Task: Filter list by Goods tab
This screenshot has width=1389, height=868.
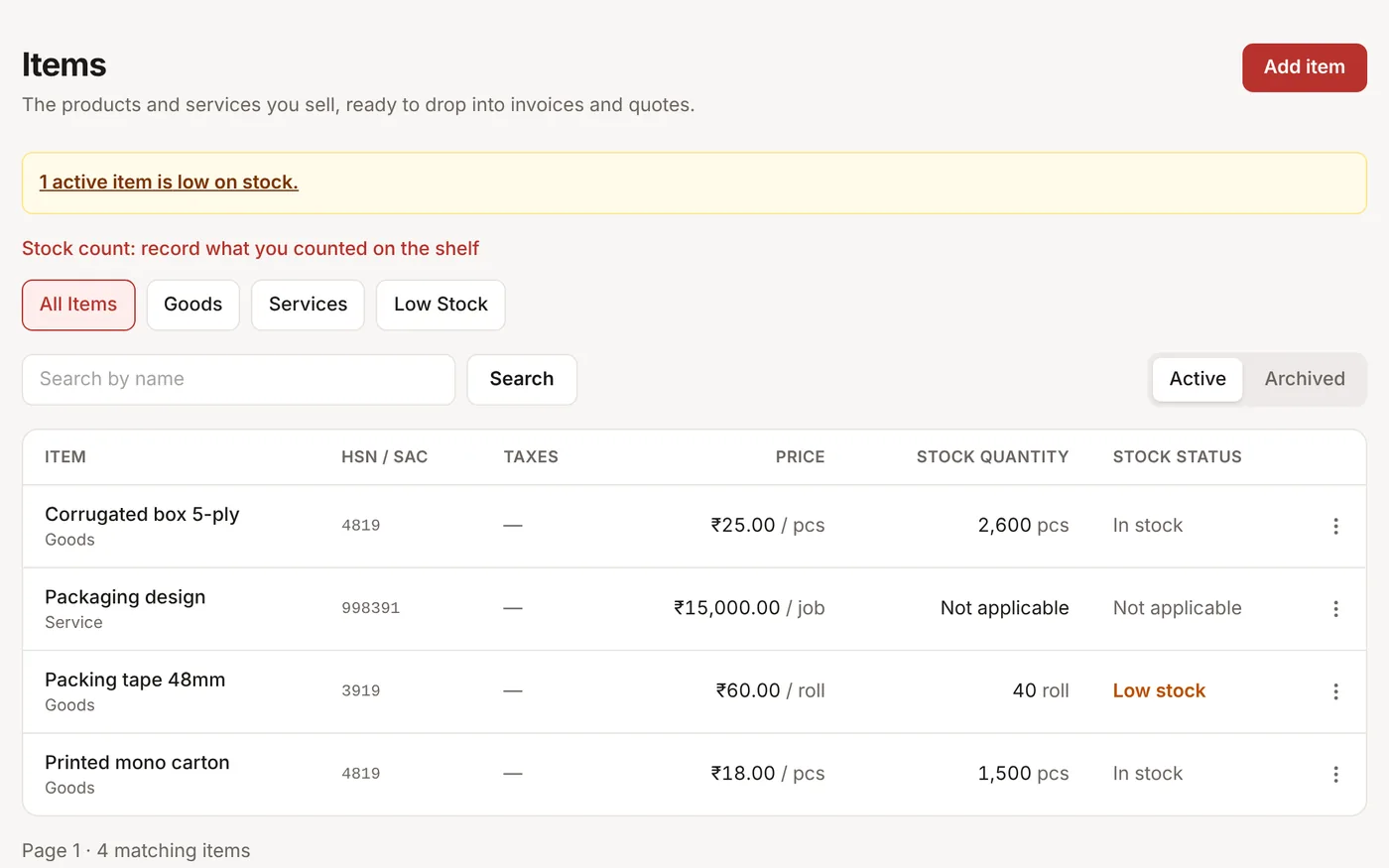Action: tap(192, 305)
